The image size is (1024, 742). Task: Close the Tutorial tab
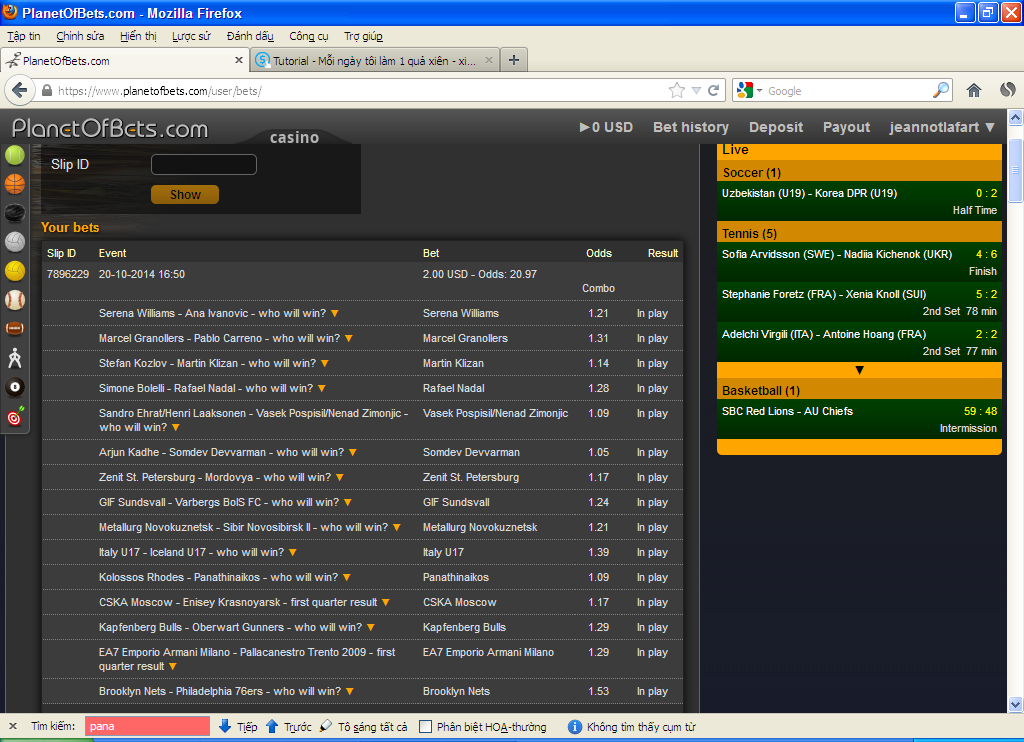488,60
